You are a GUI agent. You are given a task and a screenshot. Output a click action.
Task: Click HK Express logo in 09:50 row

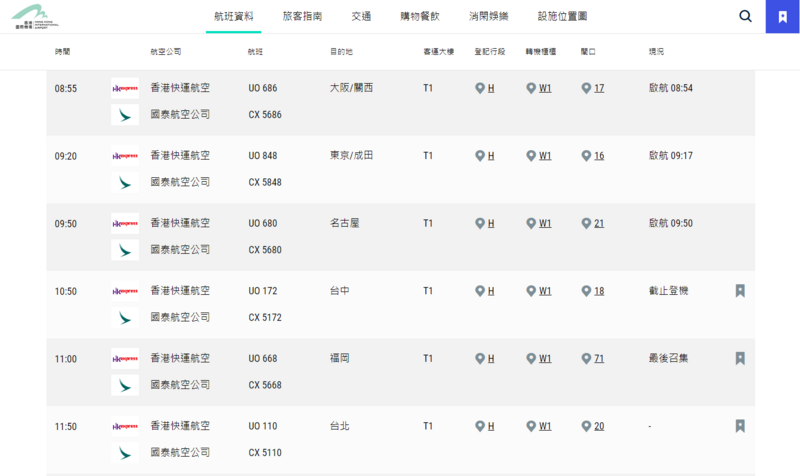pos(125,223)
